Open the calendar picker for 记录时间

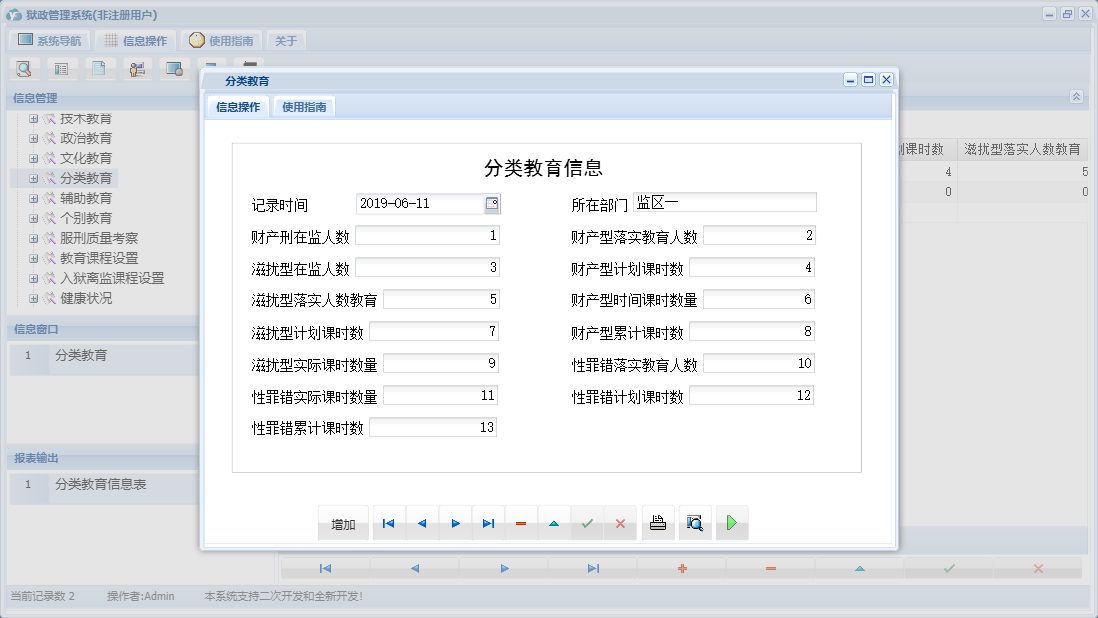point(492,204)
